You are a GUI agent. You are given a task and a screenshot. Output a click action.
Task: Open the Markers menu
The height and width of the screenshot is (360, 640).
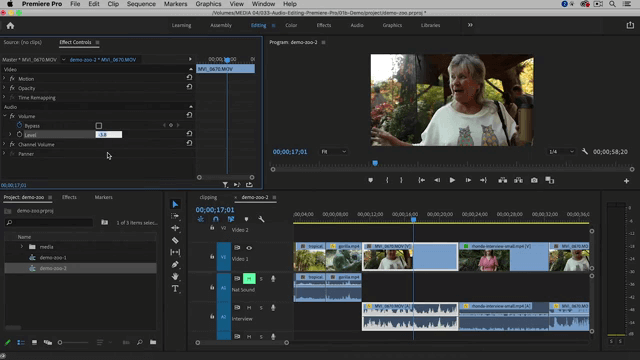point(175,4)
